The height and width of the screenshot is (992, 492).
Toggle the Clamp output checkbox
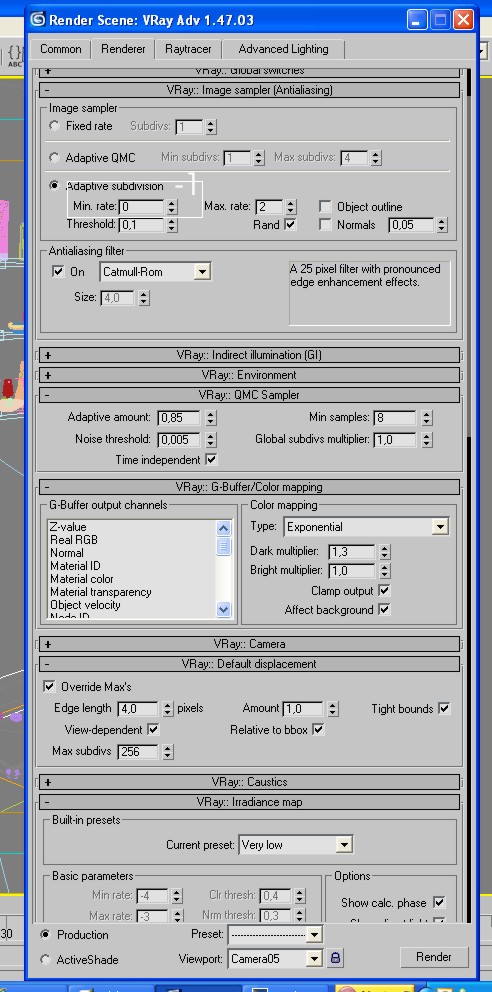pos(384,590)
